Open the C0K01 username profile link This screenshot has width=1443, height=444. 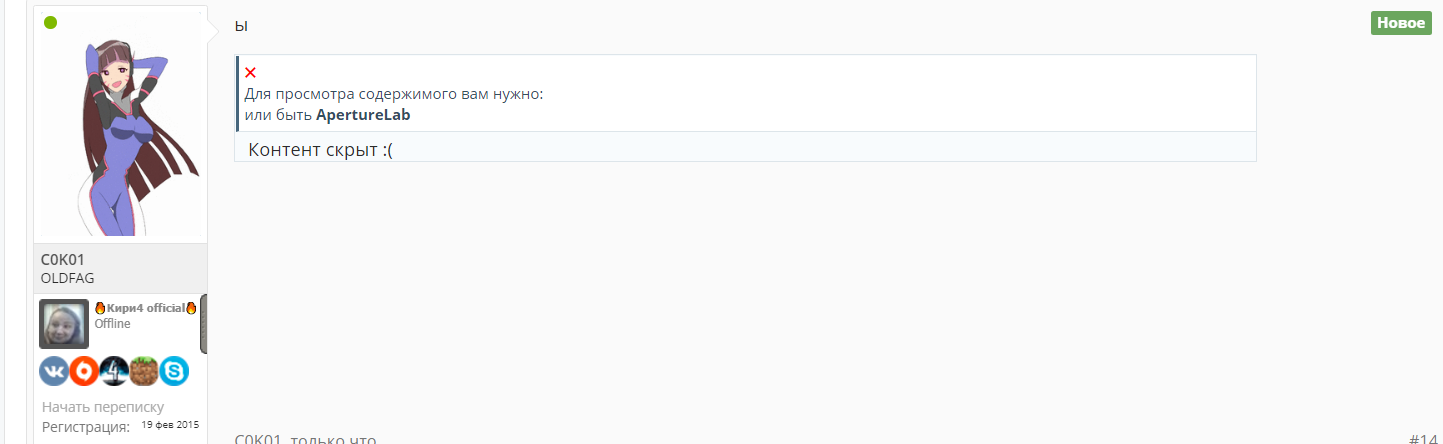[x=62, y=260]
